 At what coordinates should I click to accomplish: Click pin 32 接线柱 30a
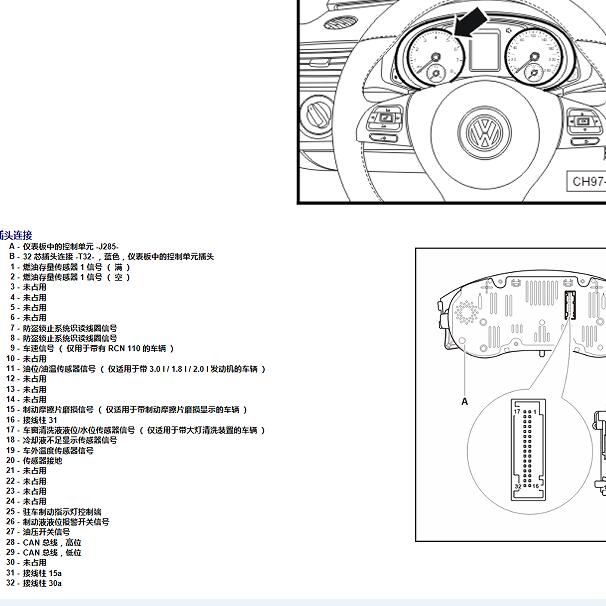(x=34, y=583)
